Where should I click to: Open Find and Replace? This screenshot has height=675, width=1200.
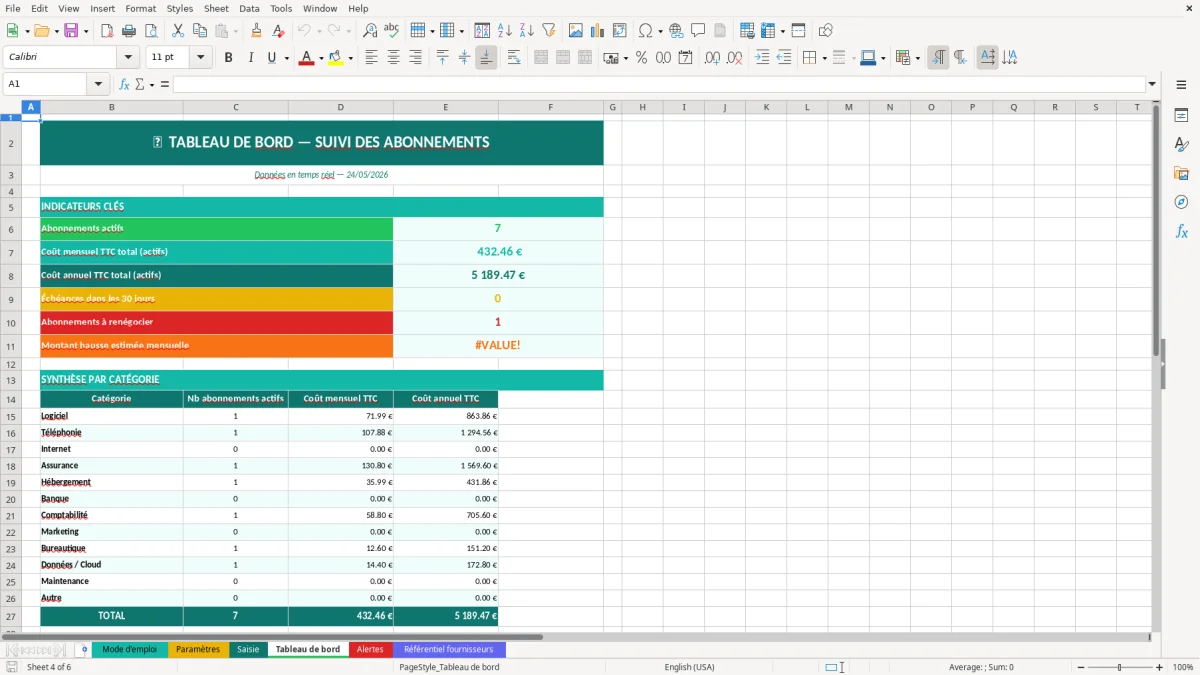(x=370, y=31)
